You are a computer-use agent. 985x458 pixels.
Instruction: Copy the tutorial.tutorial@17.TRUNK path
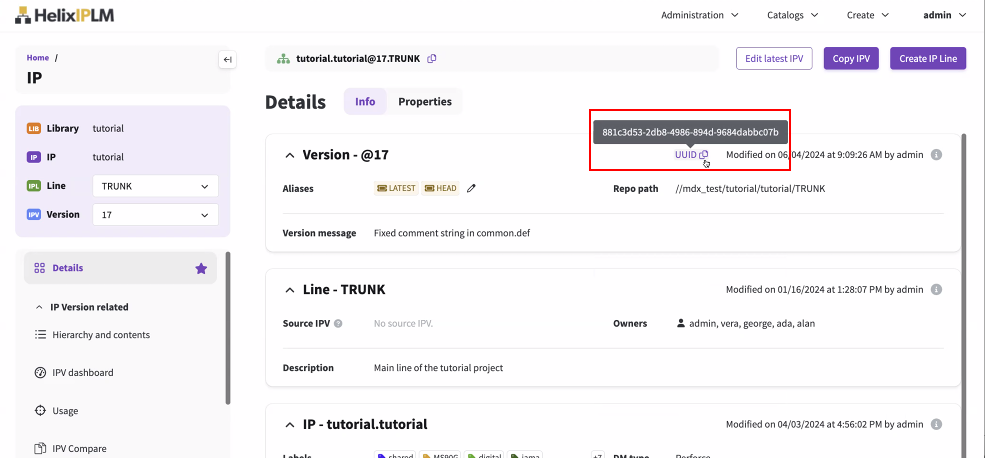click(432, 58)
